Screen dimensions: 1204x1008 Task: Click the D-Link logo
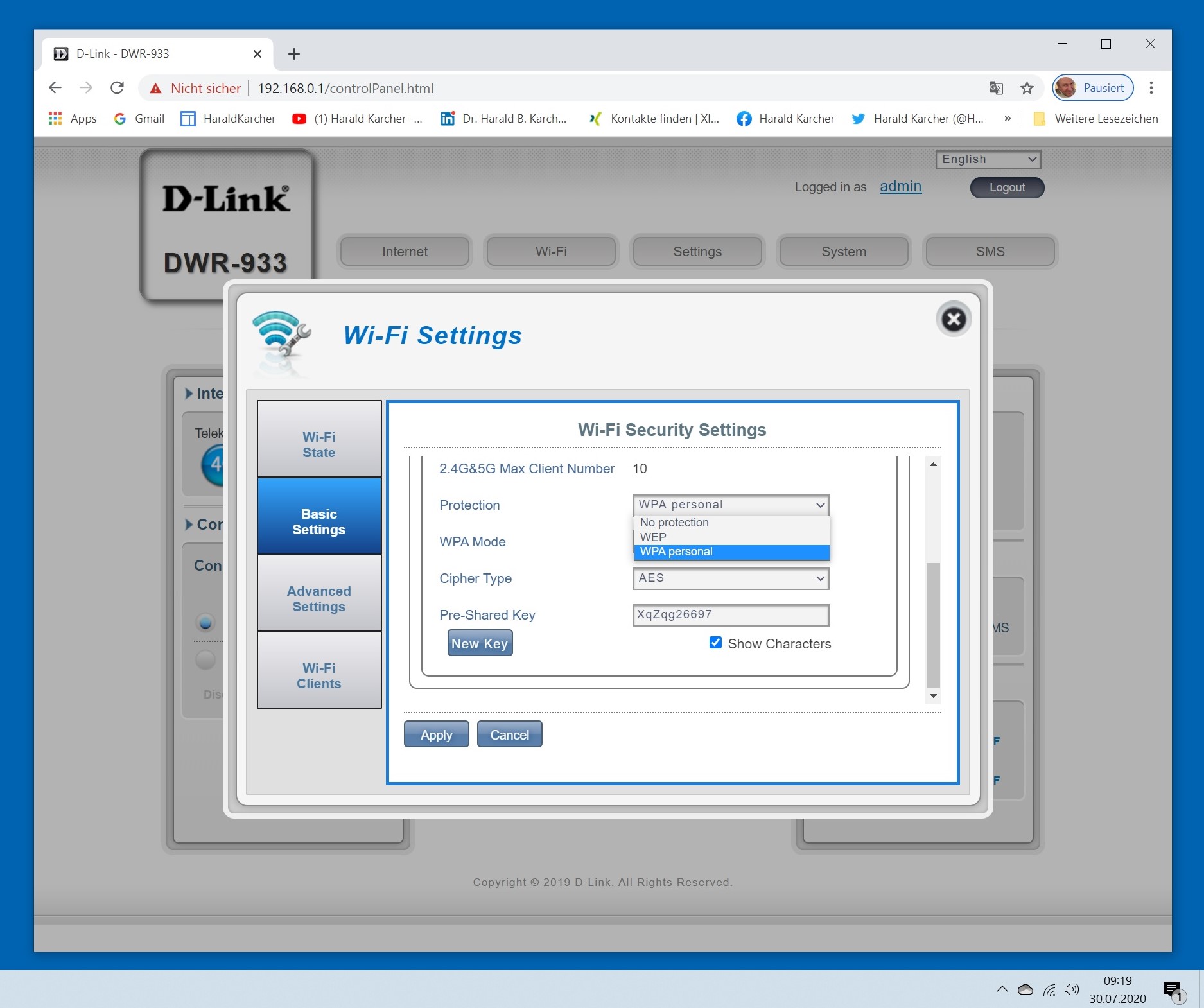pos(226,198)
